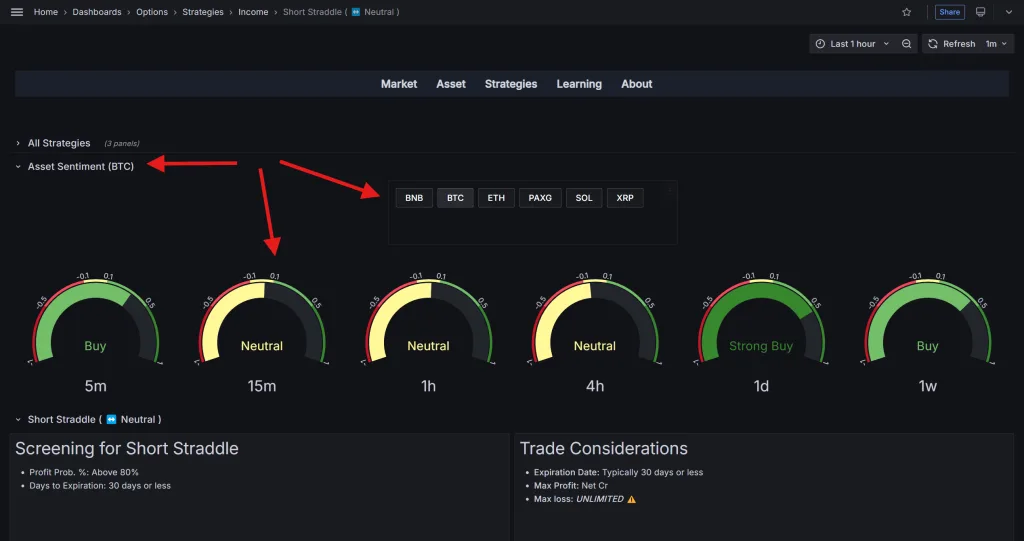Click the warning icon next to UNLIMITED
1024x541 pixels.
pyautogui.click(x=631, y=499)
